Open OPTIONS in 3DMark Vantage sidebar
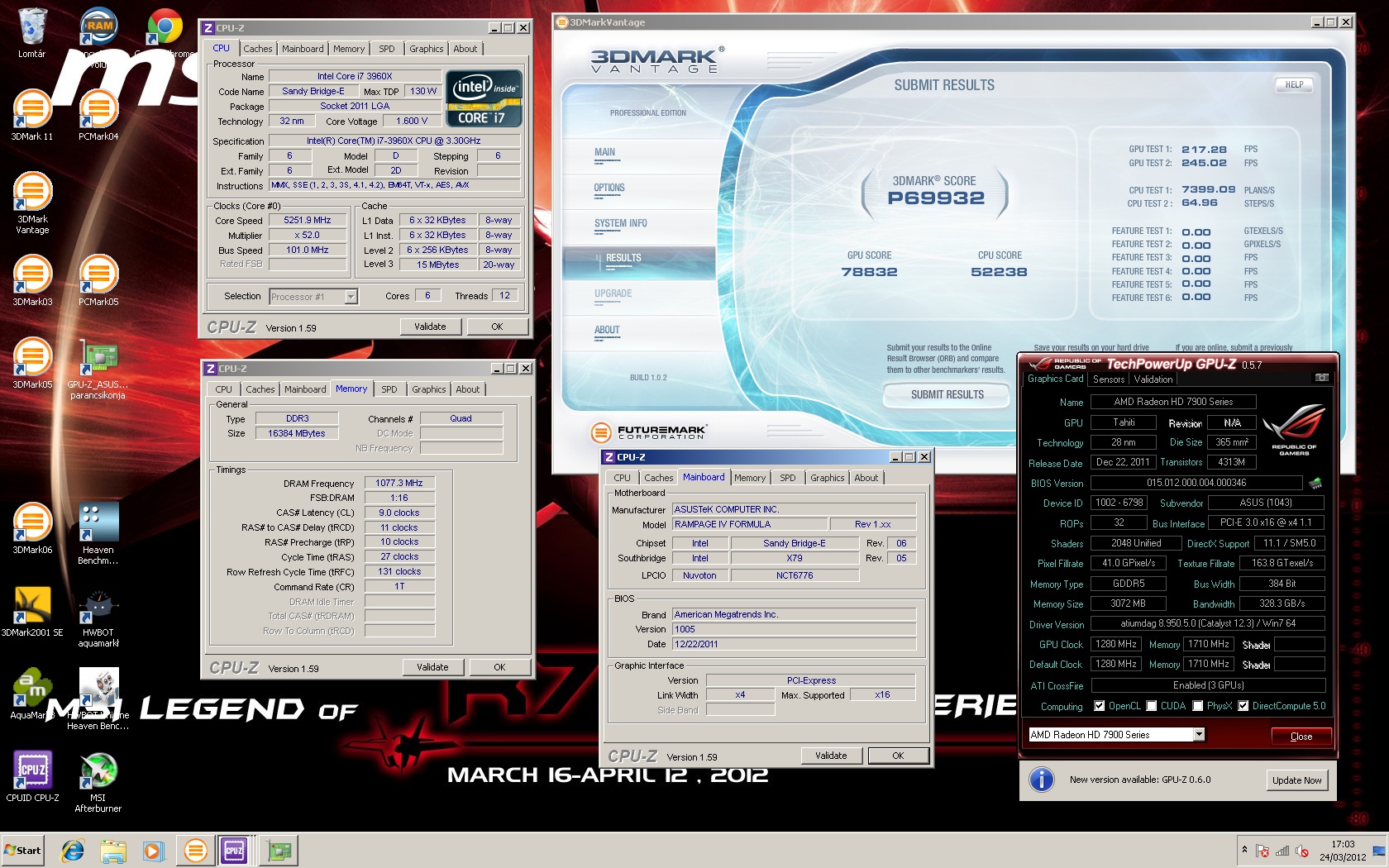This screenshot has width=1389, height=868. point(609,188)
